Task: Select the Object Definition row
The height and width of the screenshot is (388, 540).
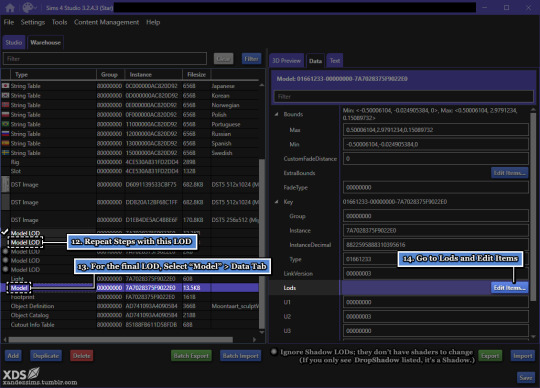Action: pos(130,306)
